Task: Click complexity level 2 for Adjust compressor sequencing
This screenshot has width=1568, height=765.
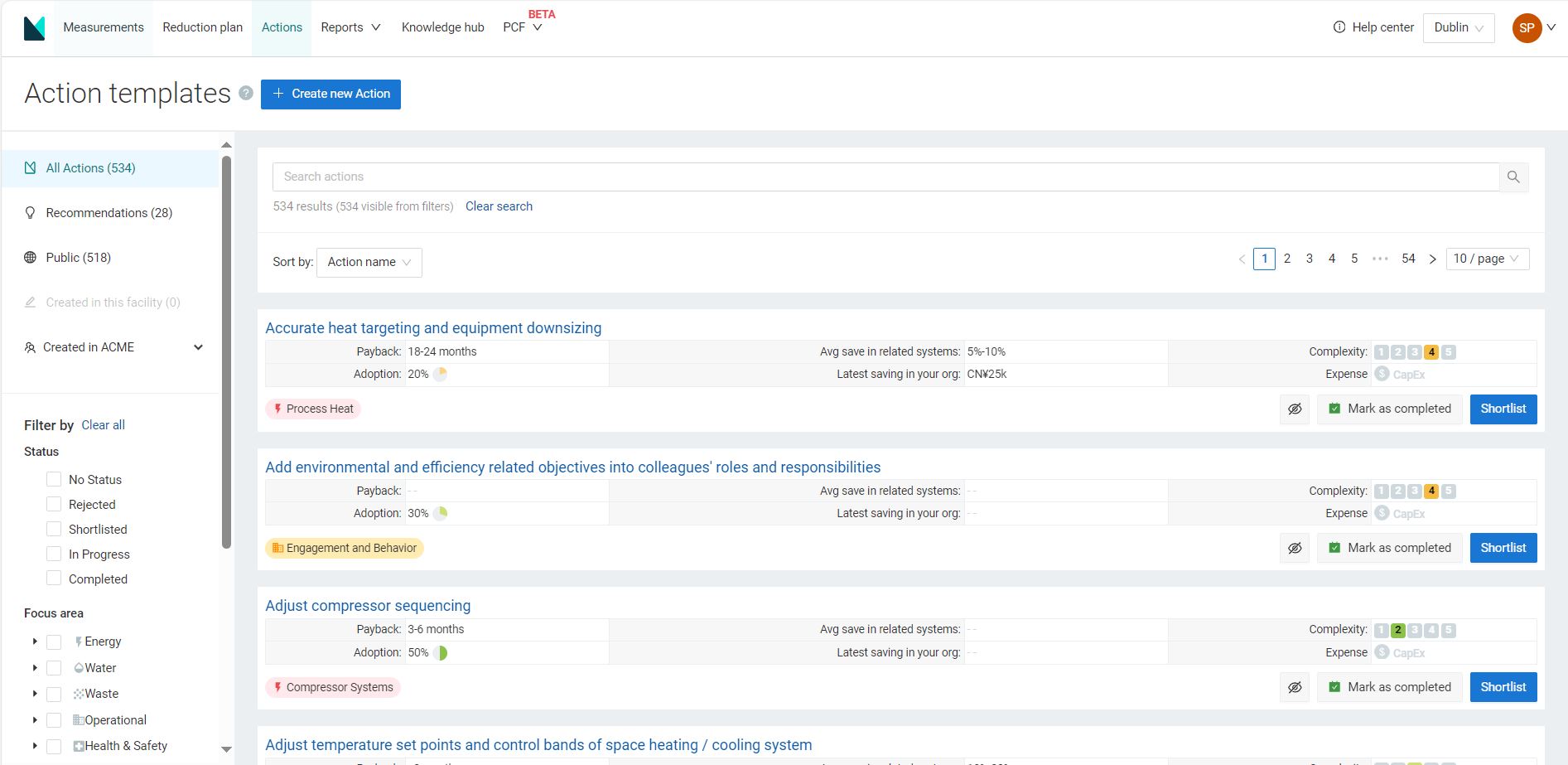Action: tap(1398, 630)
